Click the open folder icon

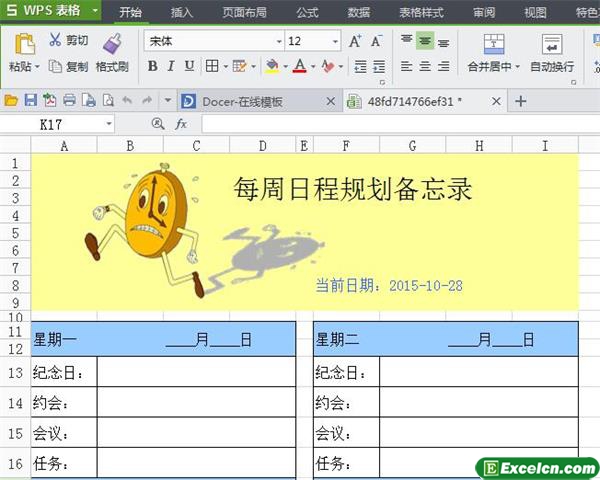click(11, 101)
